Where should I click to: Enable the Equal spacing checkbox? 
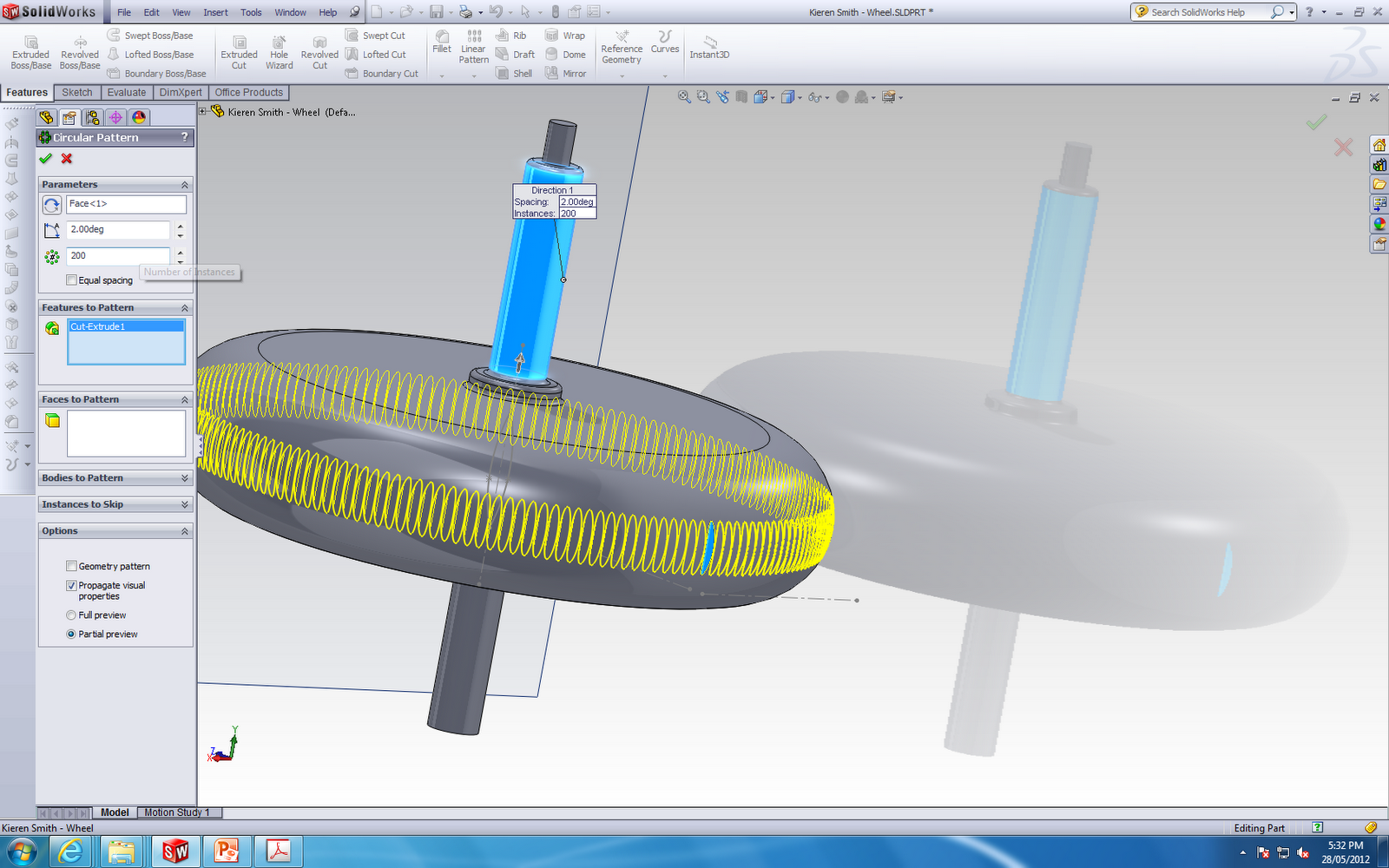click(72, 280)
